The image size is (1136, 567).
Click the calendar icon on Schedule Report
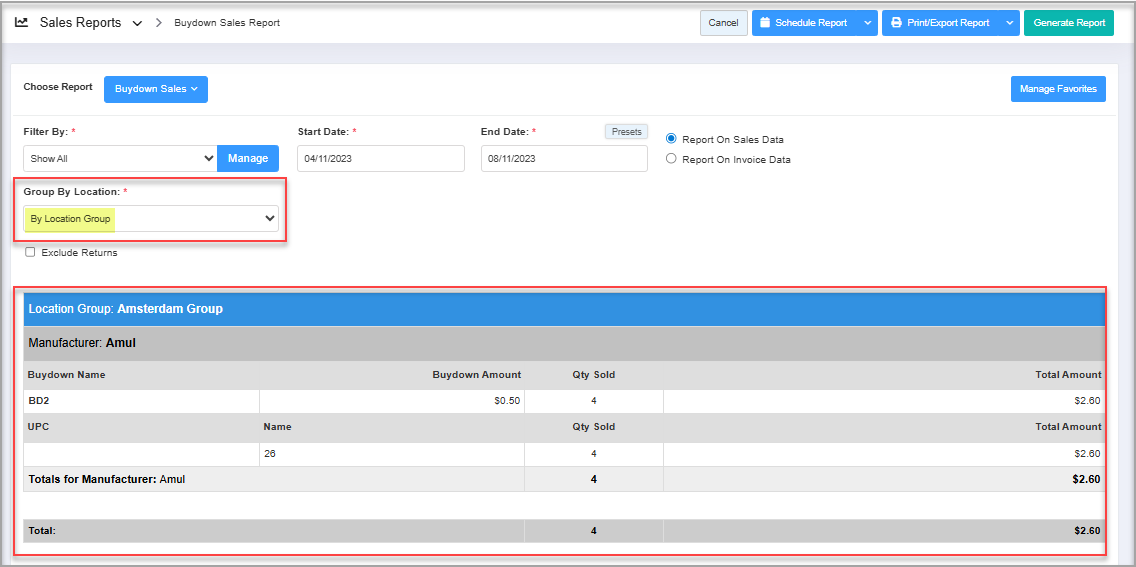(x=765, y=23)
